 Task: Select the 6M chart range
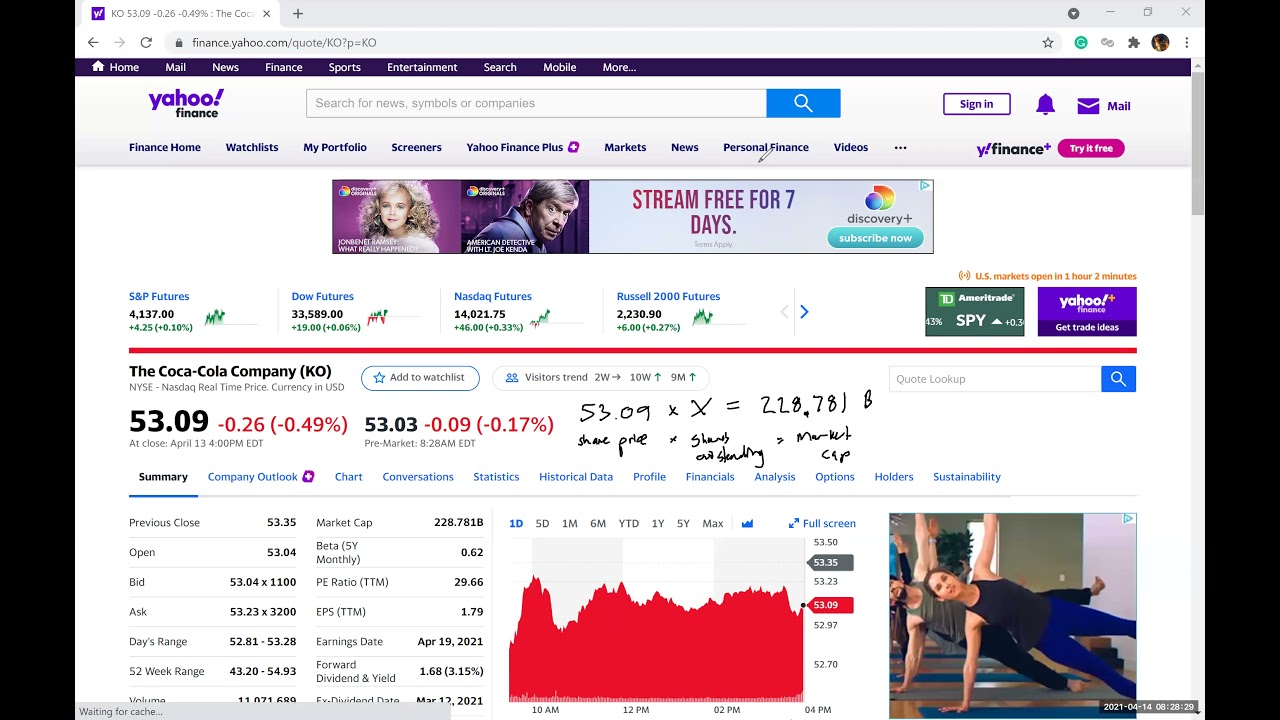[598, 523]
